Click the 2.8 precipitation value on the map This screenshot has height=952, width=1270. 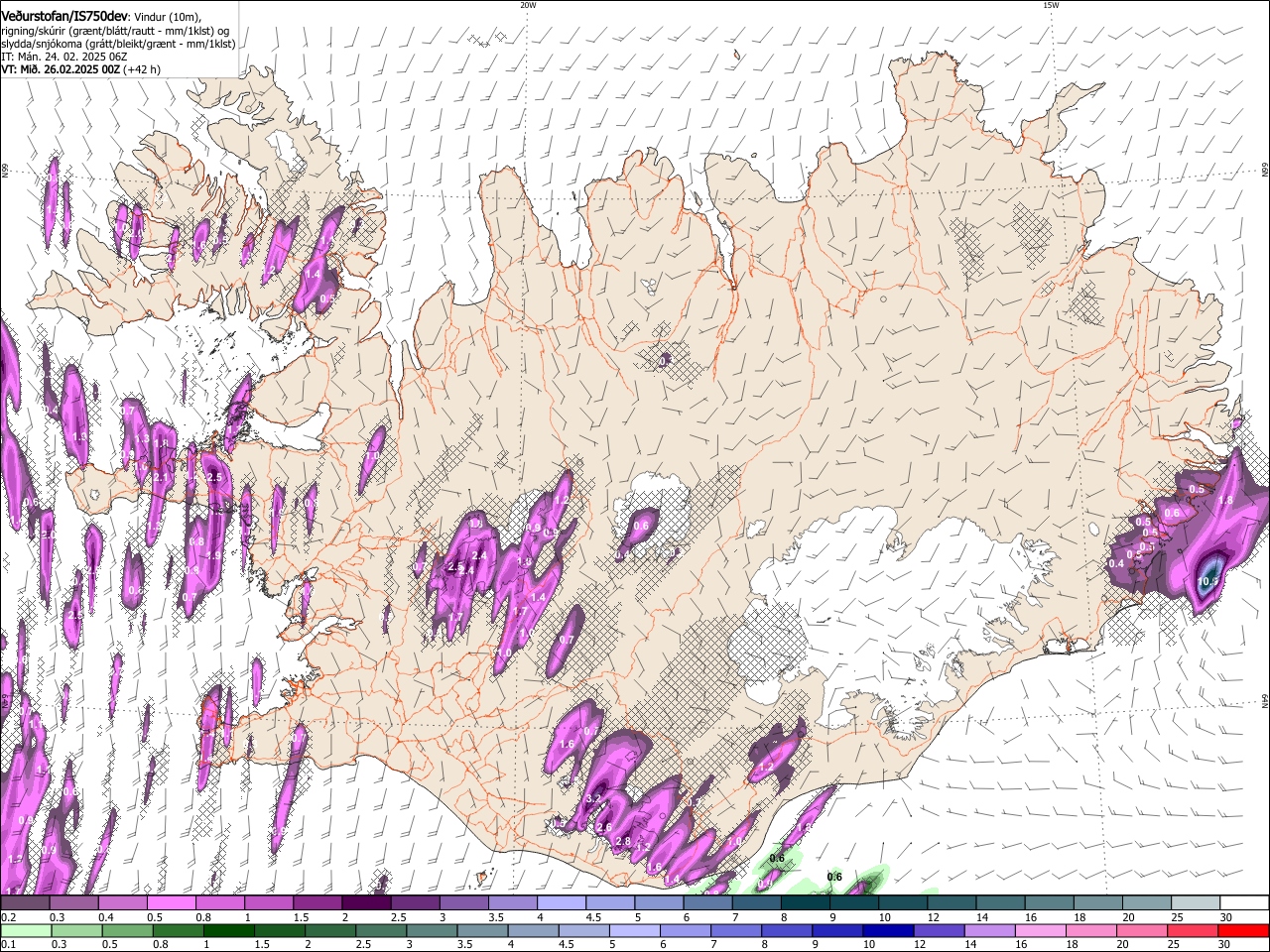coord(623,842)
